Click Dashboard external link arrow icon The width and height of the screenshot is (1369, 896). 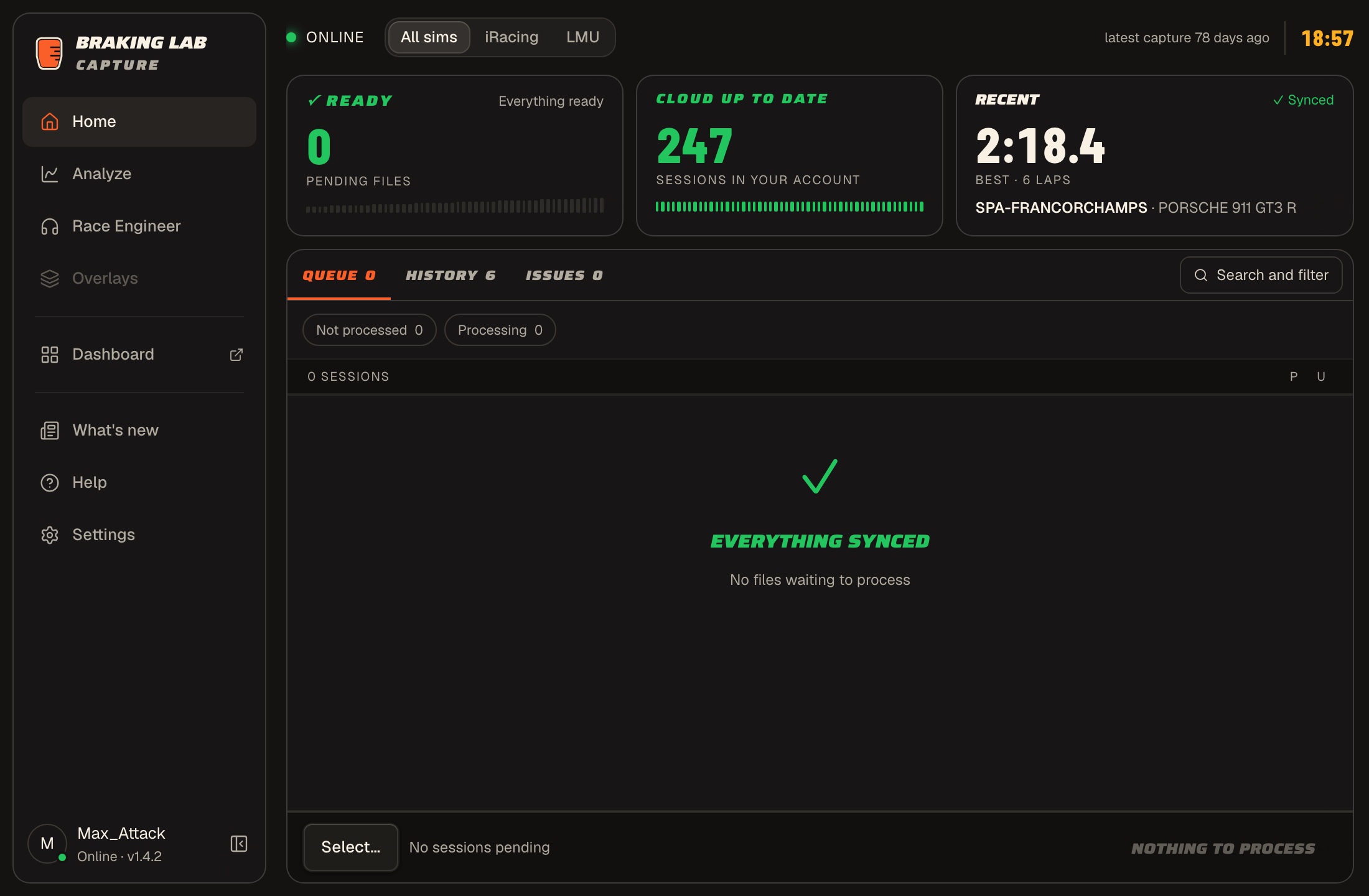point(236,354)
